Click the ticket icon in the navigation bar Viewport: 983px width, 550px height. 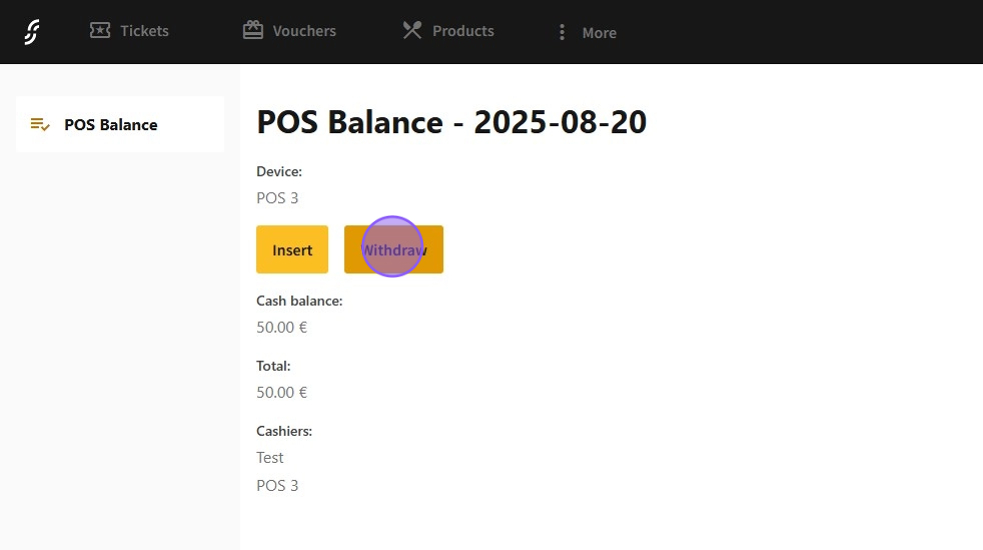tap(100, 31)
